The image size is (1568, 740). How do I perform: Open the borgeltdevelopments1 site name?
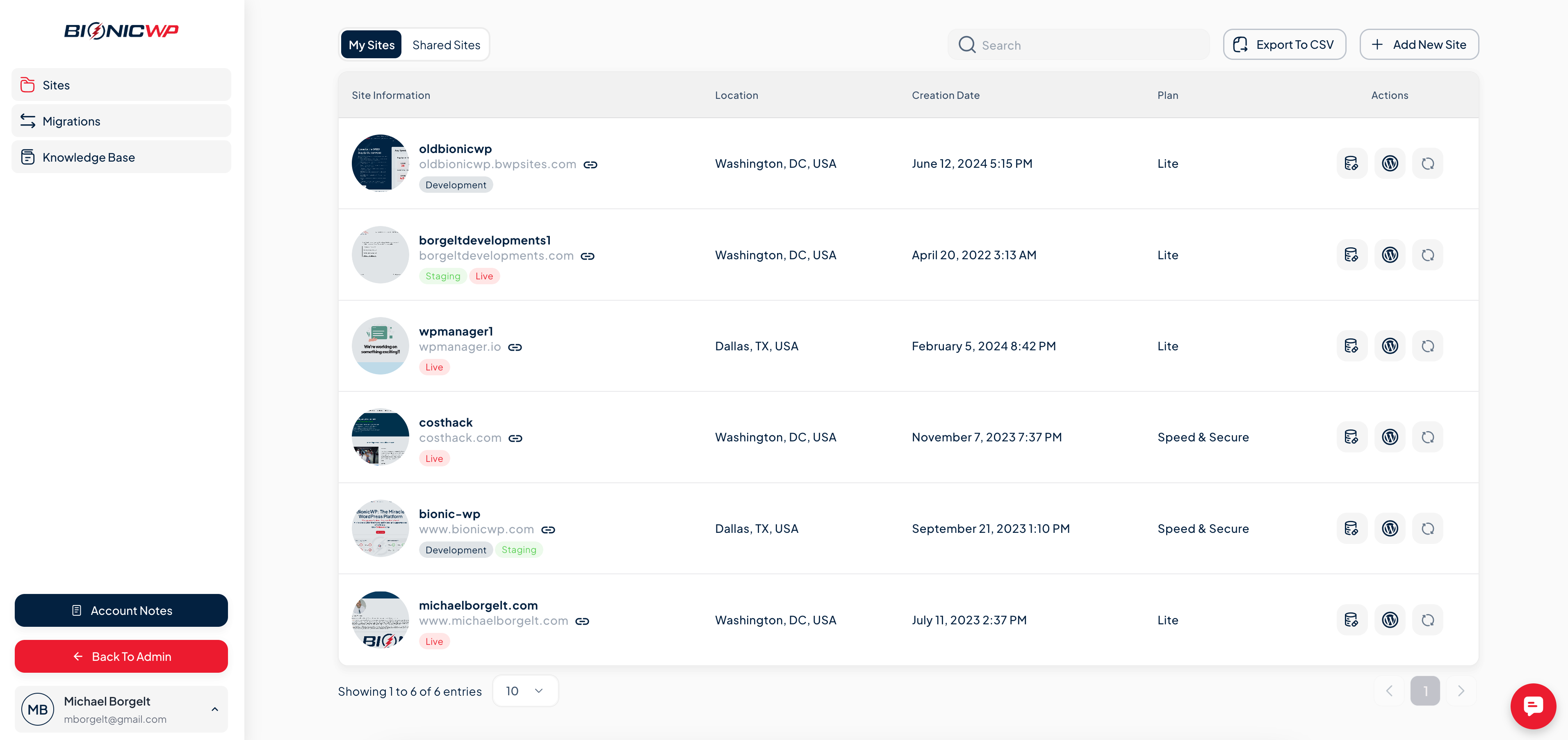coord(485,240)
